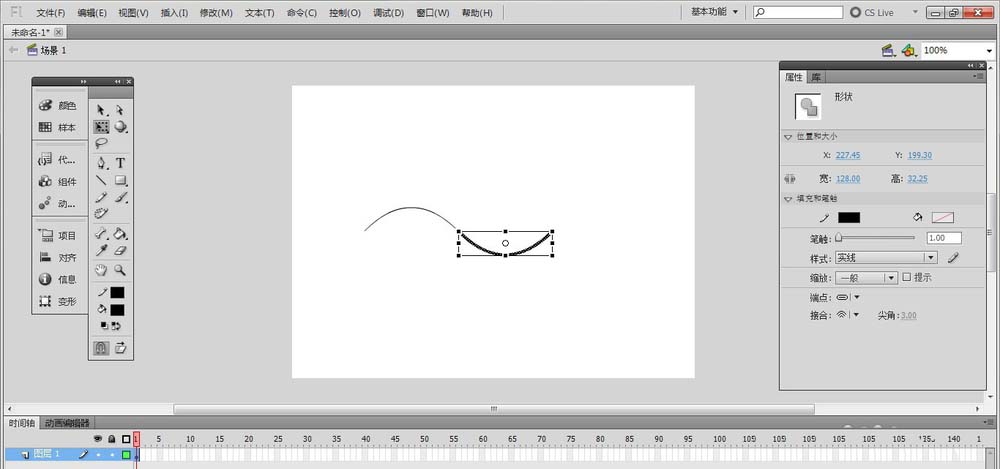The height and width of the screenshot is (469, 1000).
Task: Click the 基本功能 workspace button
Action: point(714,12)
